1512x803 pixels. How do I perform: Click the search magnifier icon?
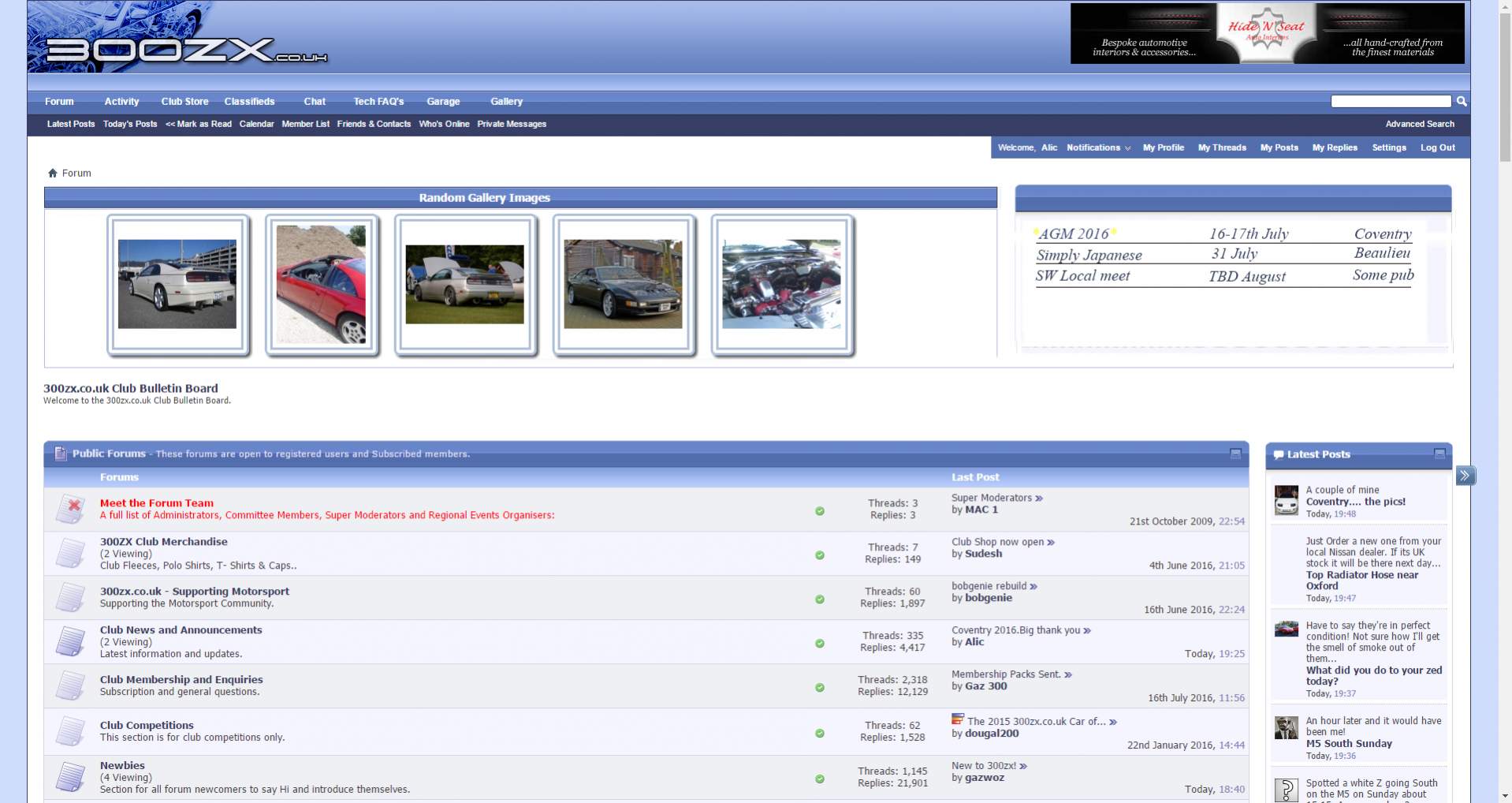point(1462,101)
